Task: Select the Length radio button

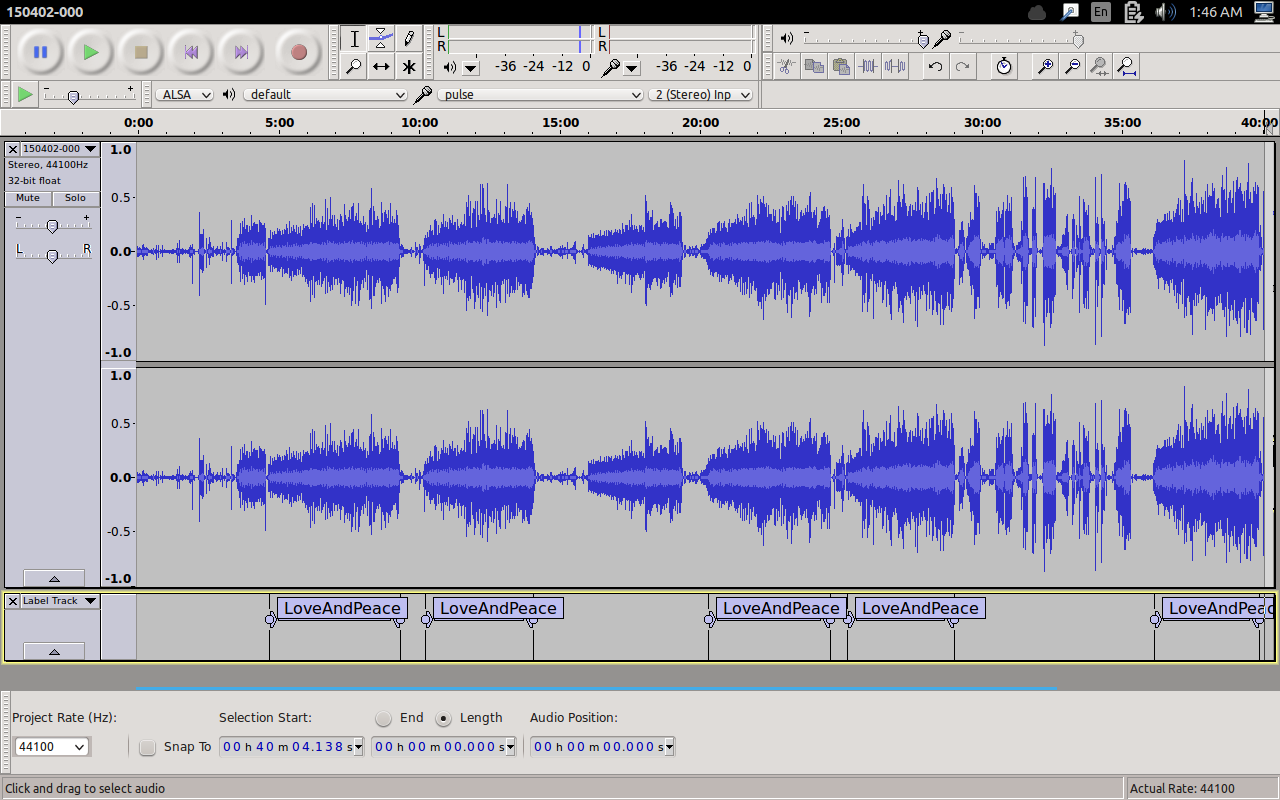Action: [444, 718]
